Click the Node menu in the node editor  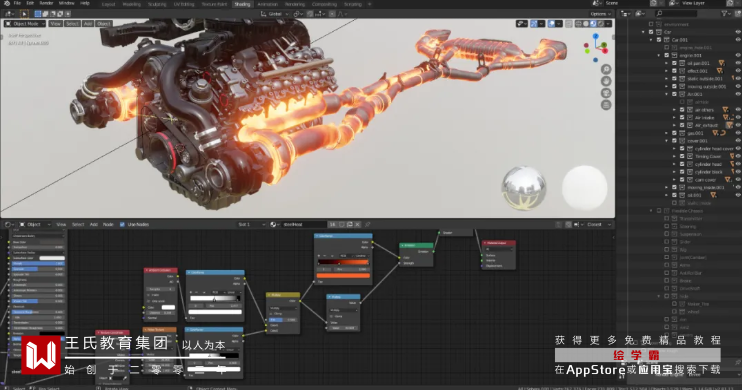(108, 224)
